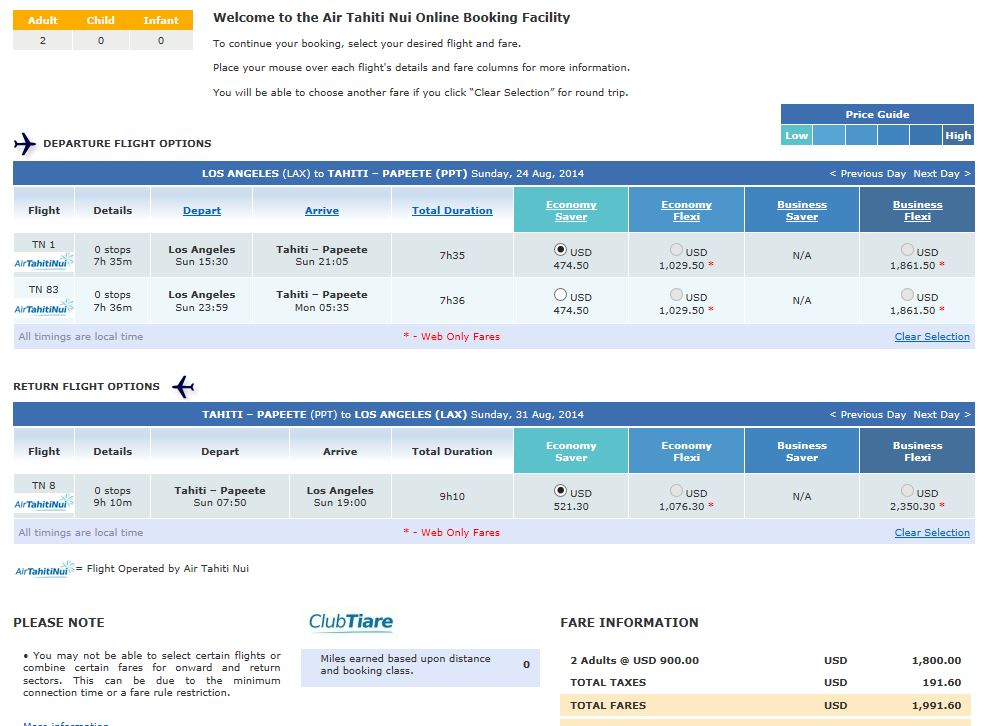Click the 'Sun 23:59' Los Angeles departure time
The width and height of the screenshot is (986, 726).
[x=202, y=308]
